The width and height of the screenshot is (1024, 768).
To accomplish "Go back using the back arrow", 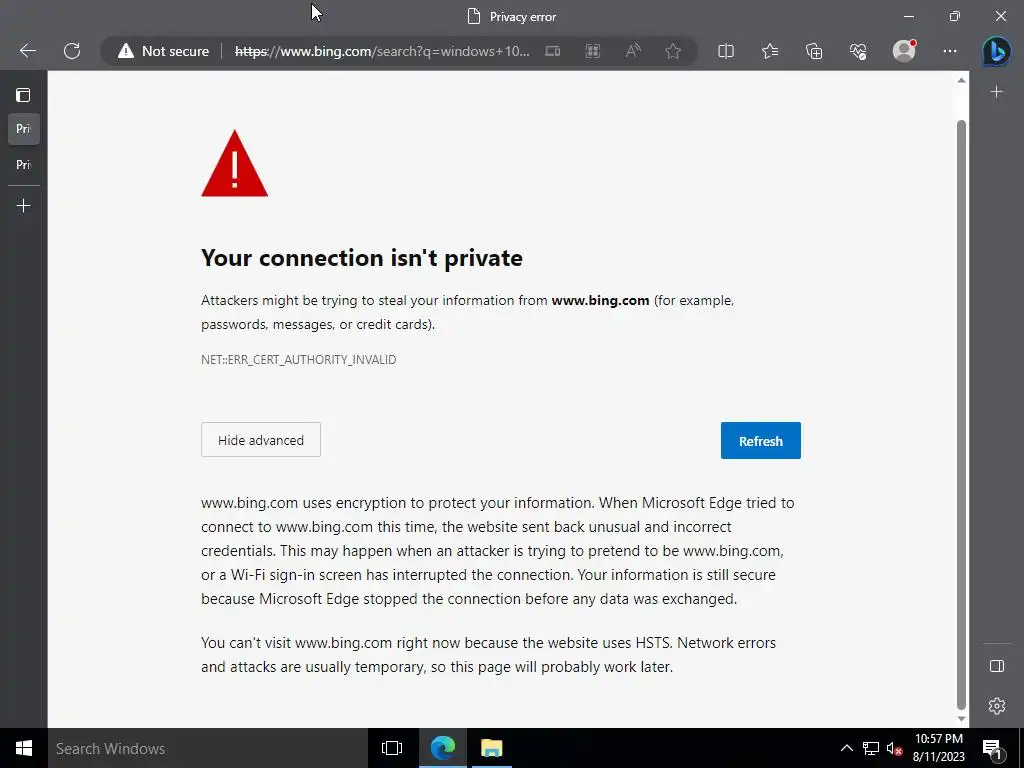I will click(27, 51).
